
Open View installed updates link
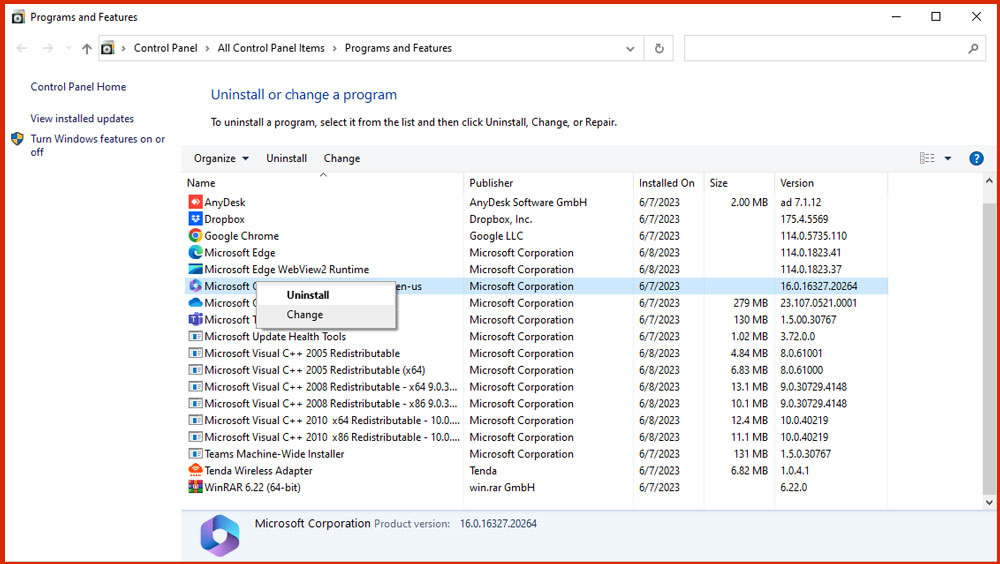pos(82,119)
